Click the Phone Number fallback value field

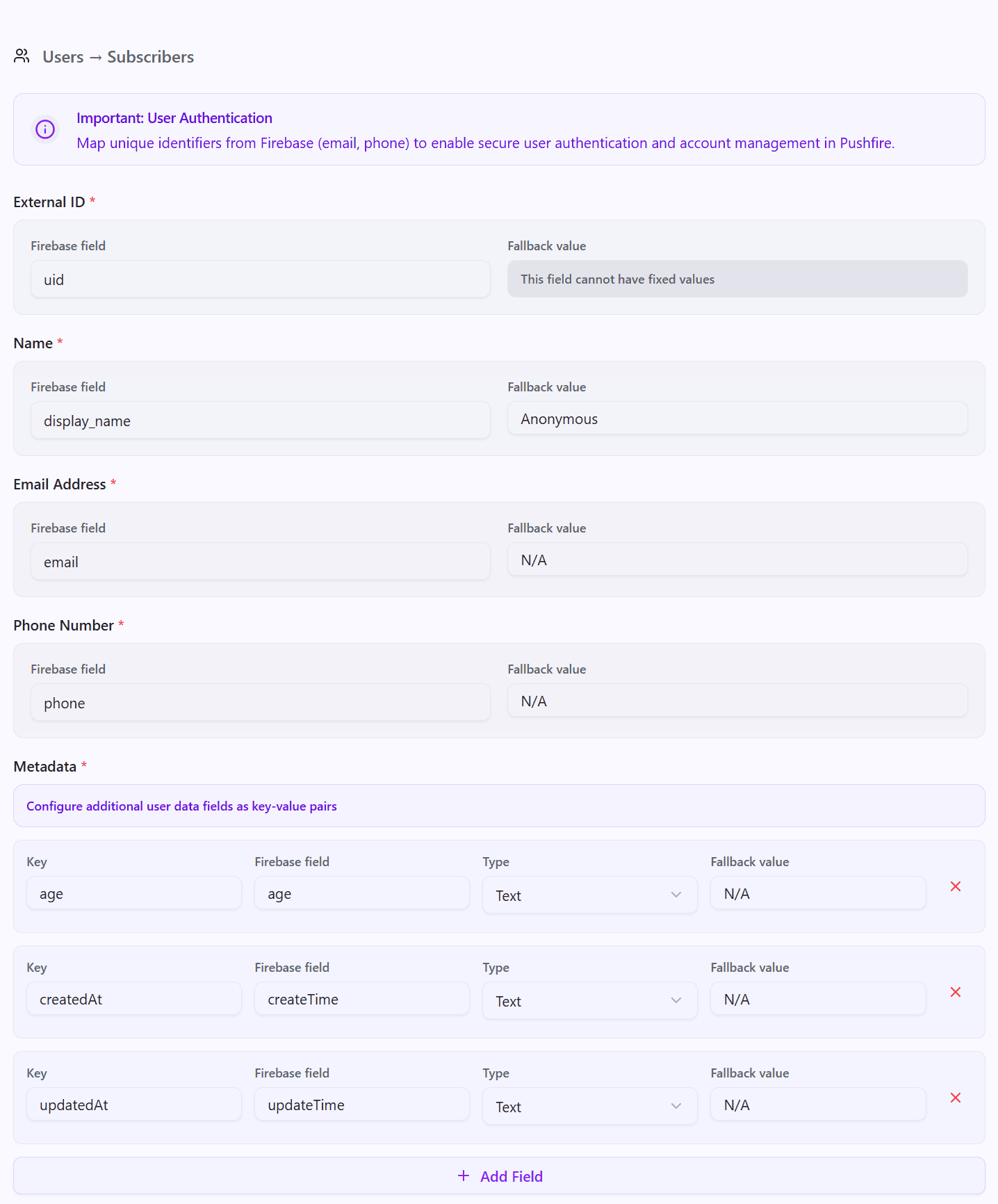point(737,701)
